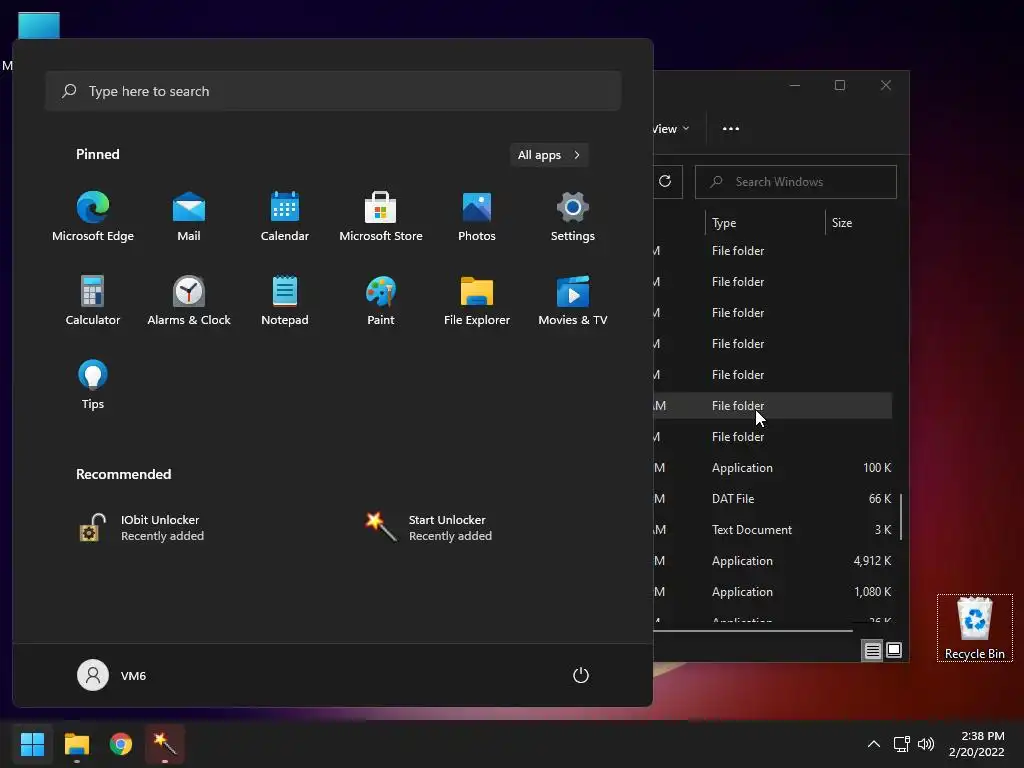1024x768 pixels.
Task: Refresh the Explorer folder view
Action: 665,182
